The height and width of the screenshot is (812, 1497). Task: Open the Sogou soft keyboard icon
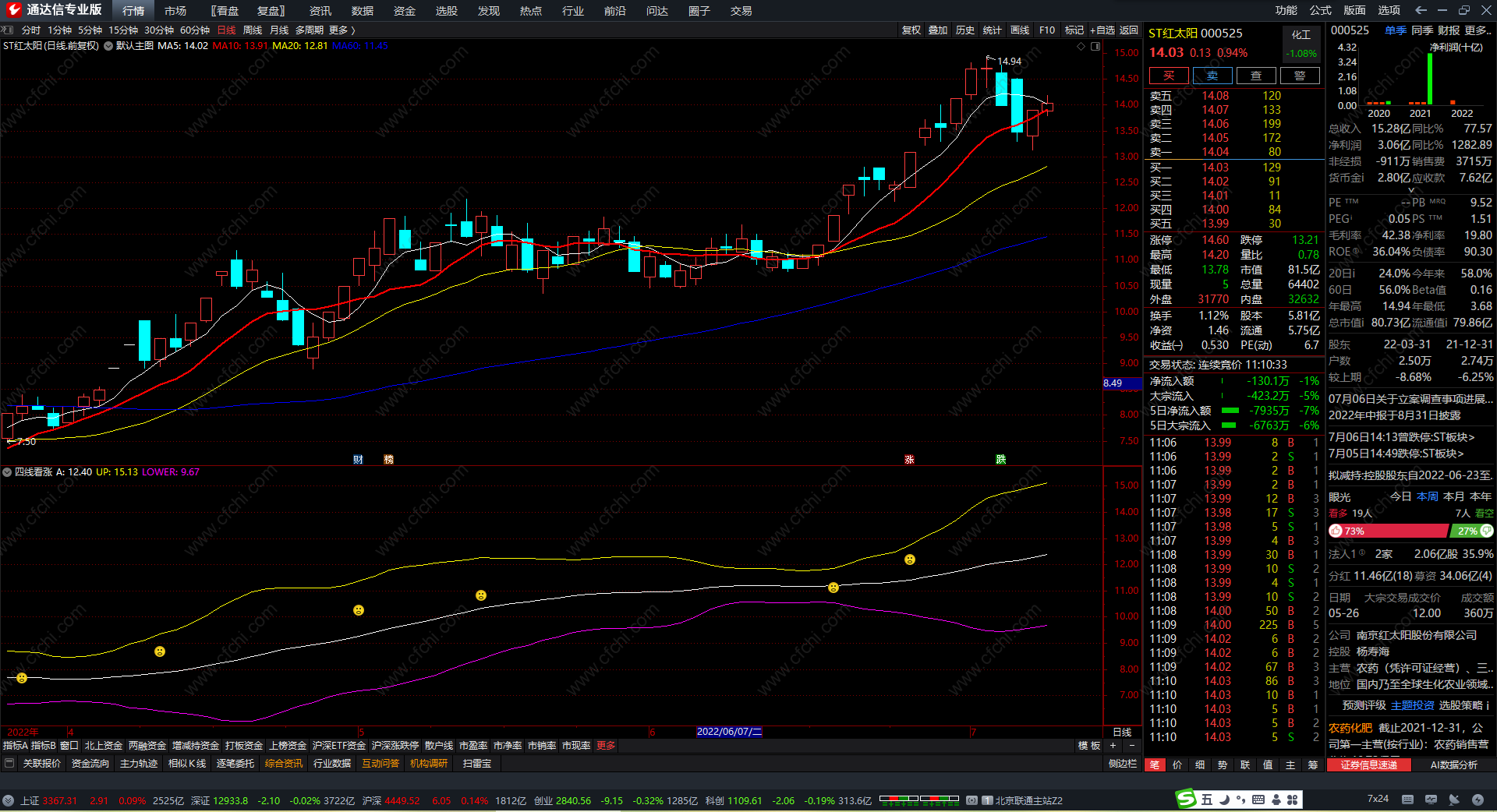pyautogui.click(x=1258, y=800)
